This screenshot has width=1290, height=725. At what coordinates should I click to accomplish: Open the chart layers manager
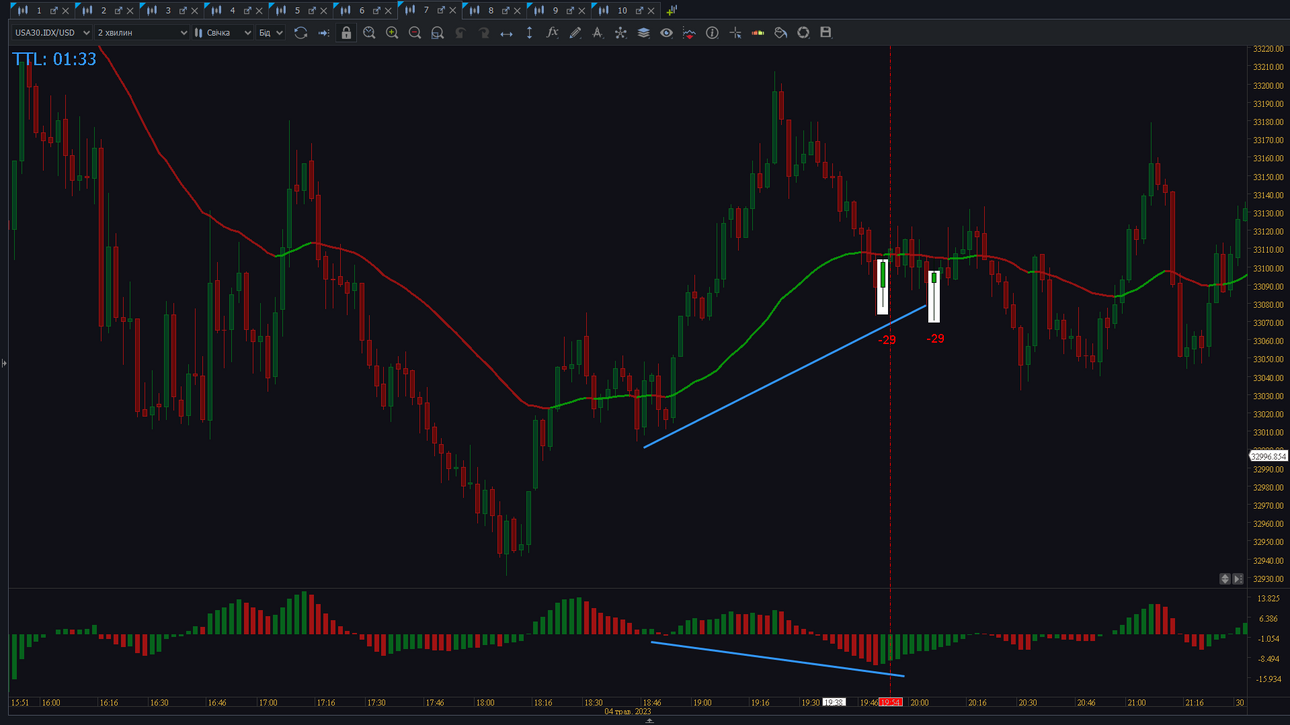coord(643,33)
